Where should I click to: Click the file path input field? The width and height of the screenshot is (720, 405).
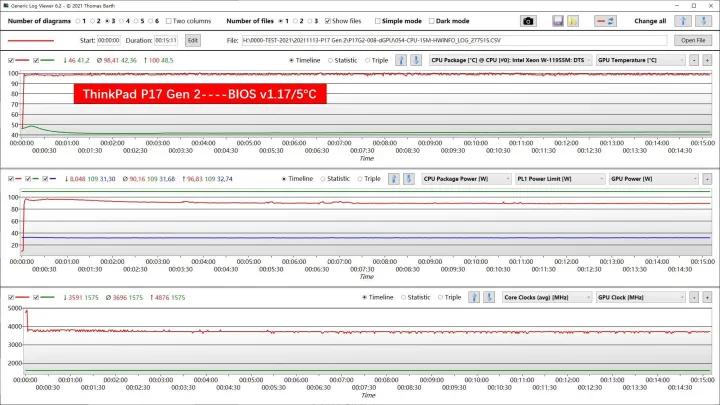coord(450,40)
